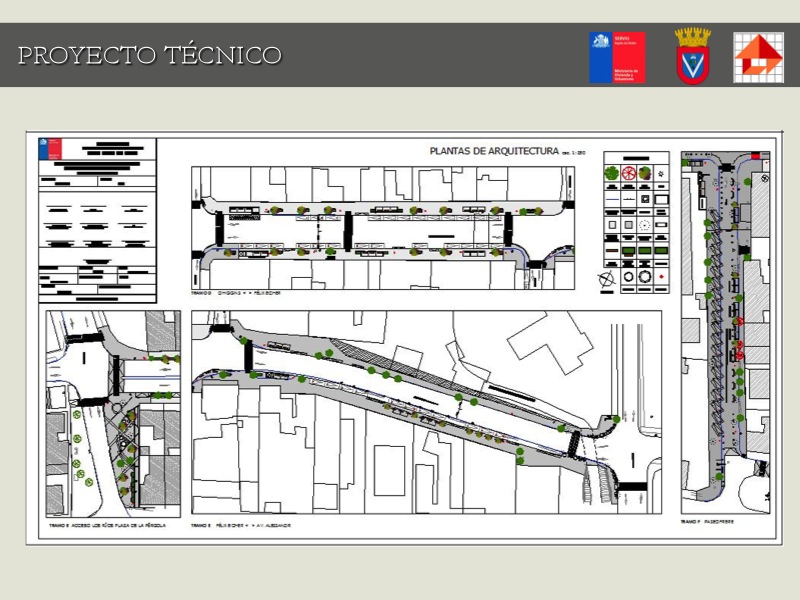Click the red tree markers in right plan

click(x=741, y=335)
